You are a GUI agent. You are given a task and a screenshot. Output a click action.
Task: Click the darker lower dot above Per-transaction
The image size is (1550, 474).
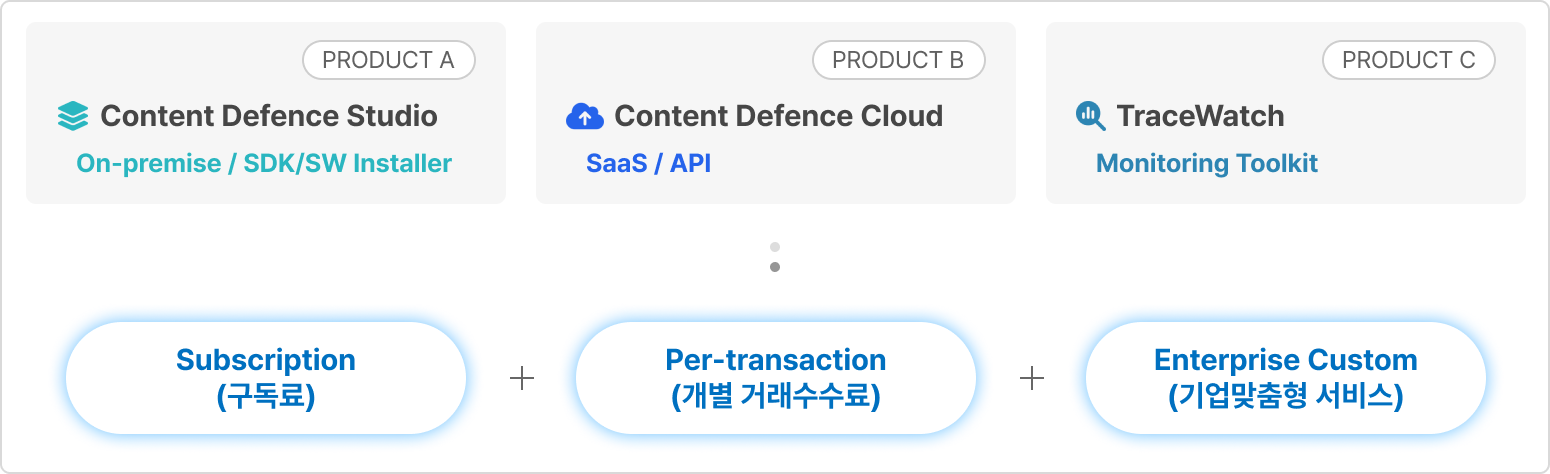tap(775, 267)
